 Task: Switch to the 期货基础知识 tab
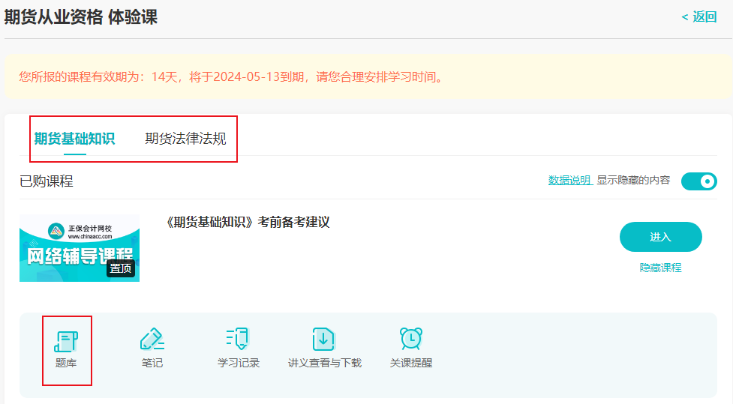point(75,139)
